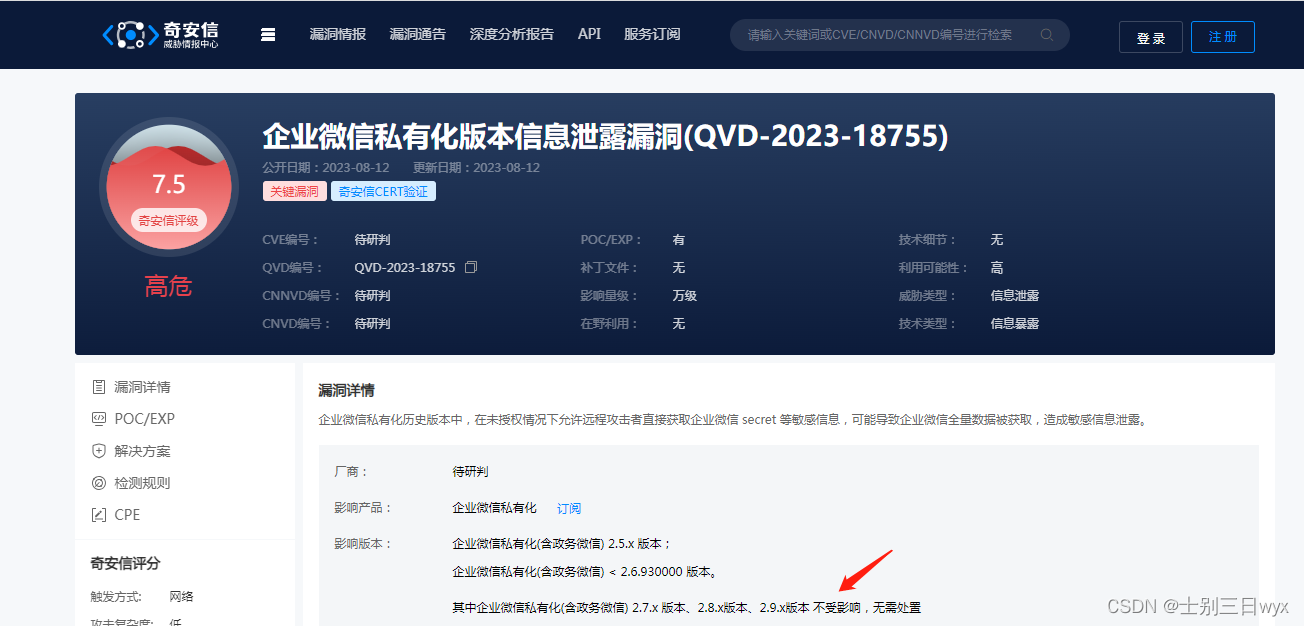Click the POC/EXP sidebar code icon
Screen dimensions: 1304x626
(99, 419)
